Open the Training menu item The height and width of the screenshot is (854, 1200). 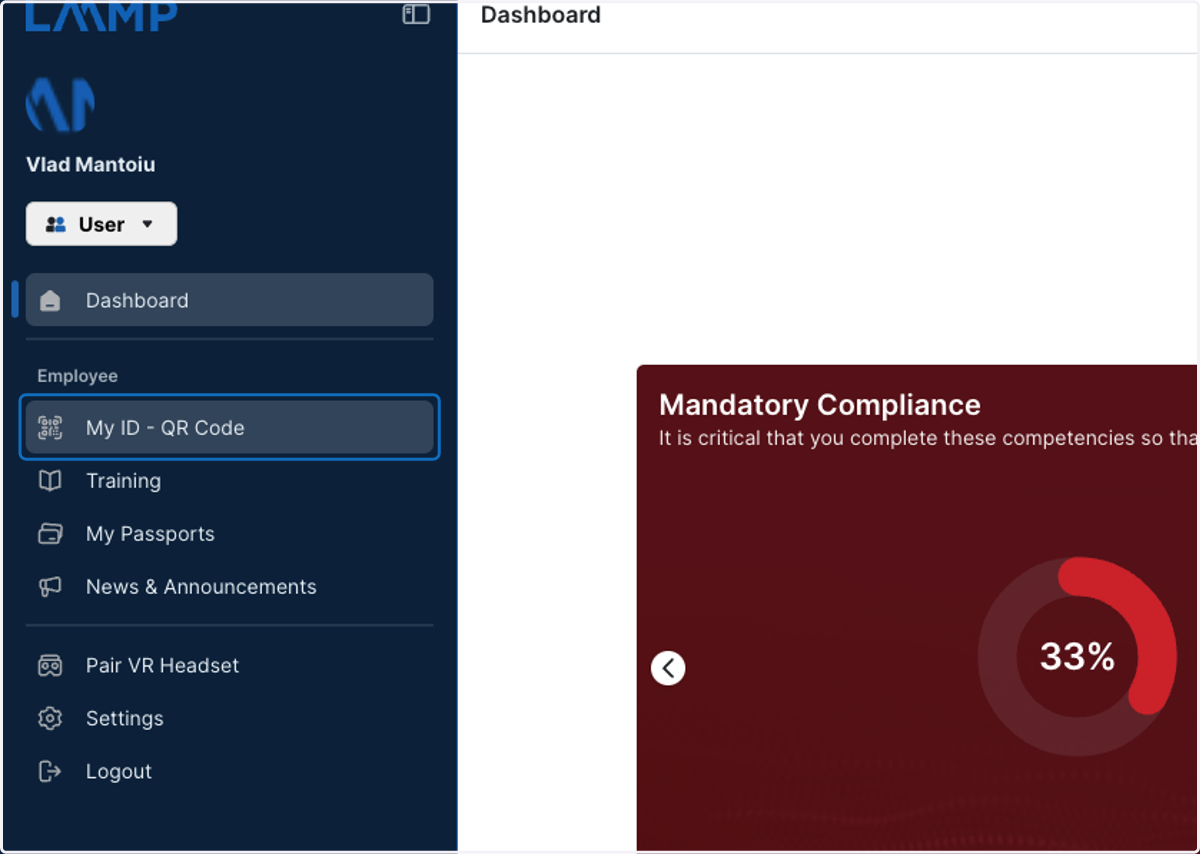click(229, 481)
